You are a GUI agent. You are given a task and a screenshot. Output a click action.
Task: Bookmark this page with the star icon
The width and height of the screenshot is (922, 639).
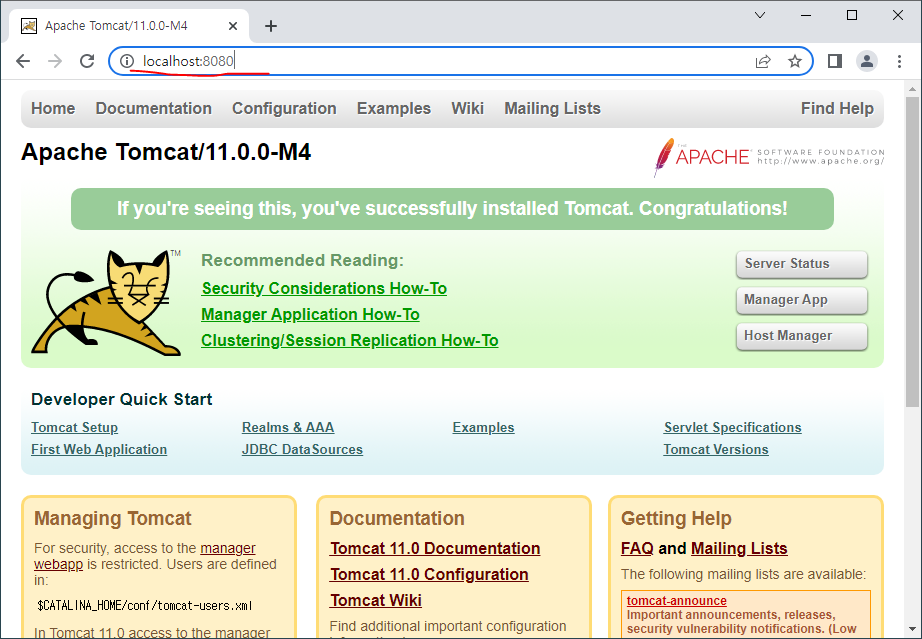click(x=795, y=61)
